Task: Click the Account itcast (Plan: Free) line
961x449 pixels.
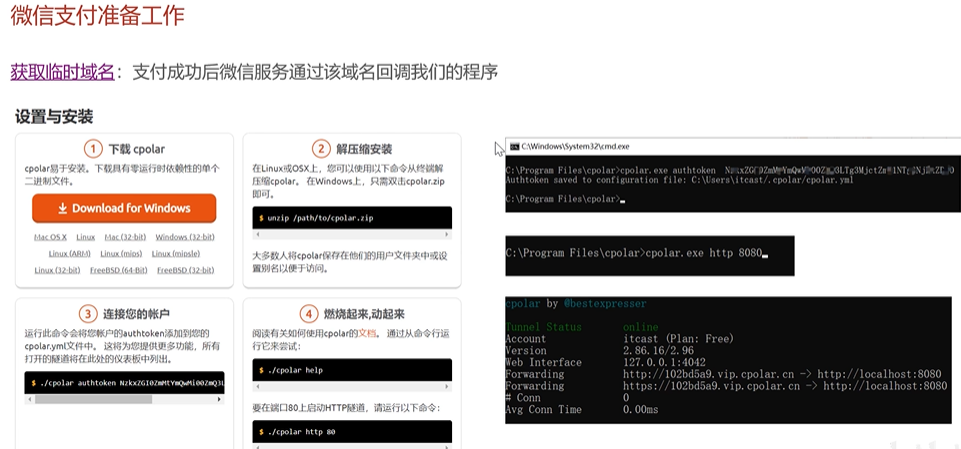Action: coord(619,339)
